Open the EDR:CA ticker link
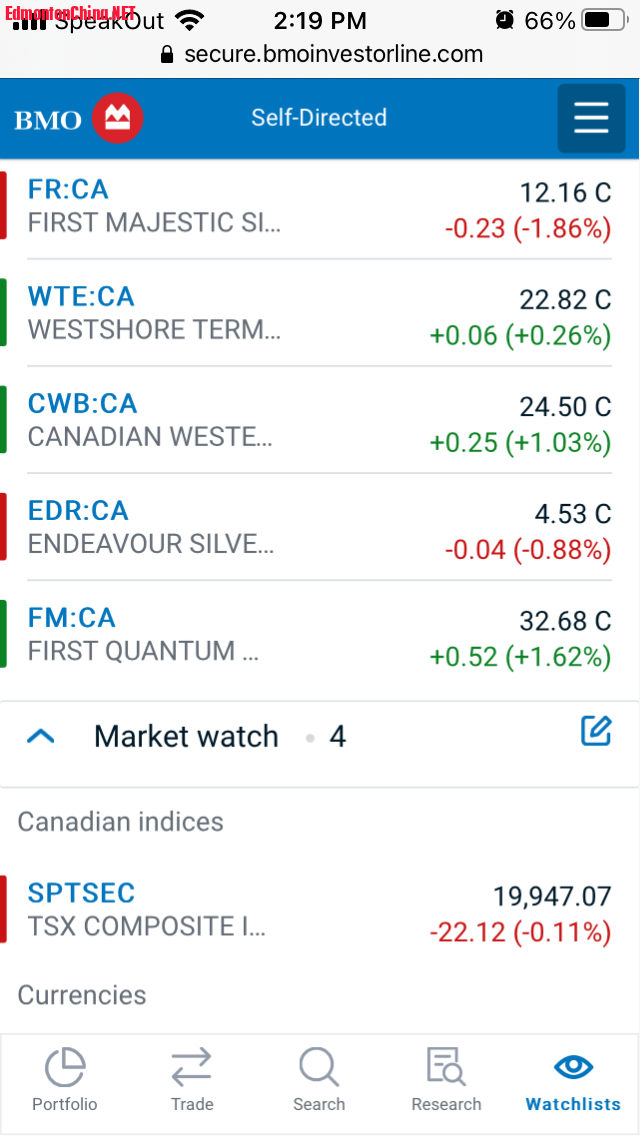The height and width of the screenshot is (1136, 640). 78,510
